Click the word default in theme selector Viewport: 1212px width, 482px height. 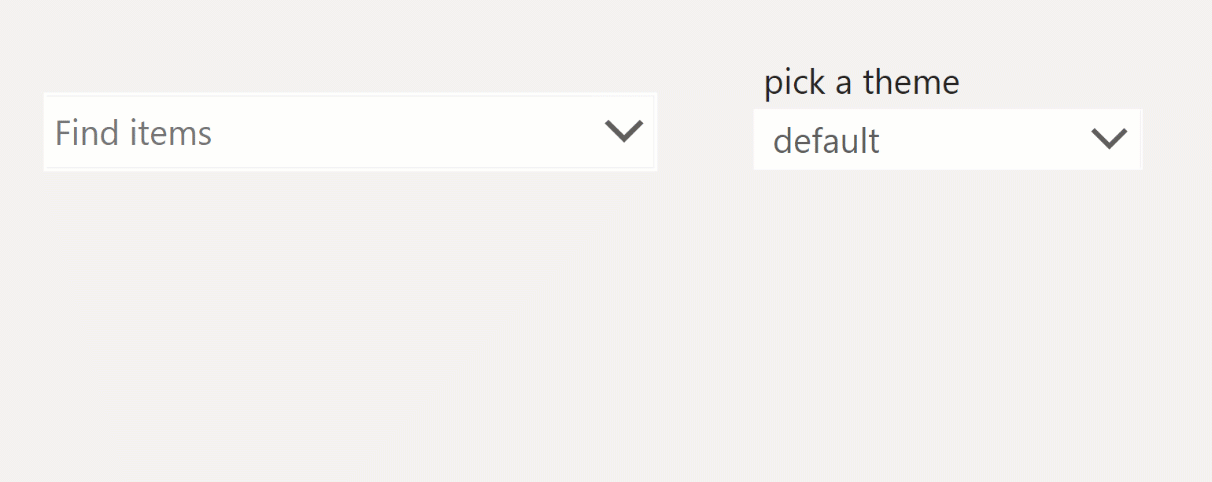(x=826, y=141)
